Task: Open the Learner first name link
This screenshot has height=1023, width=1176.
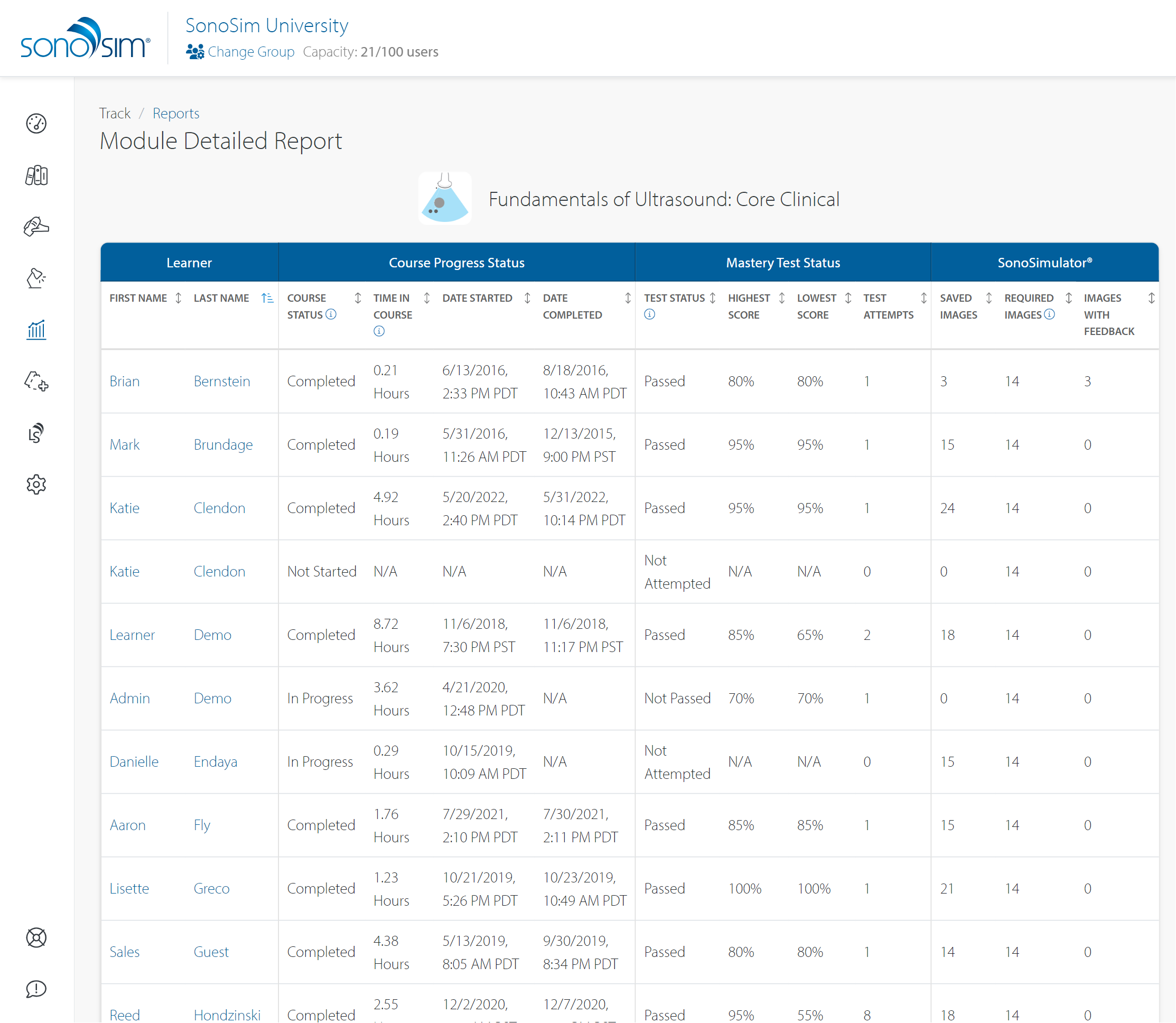Action: [132, 635]
